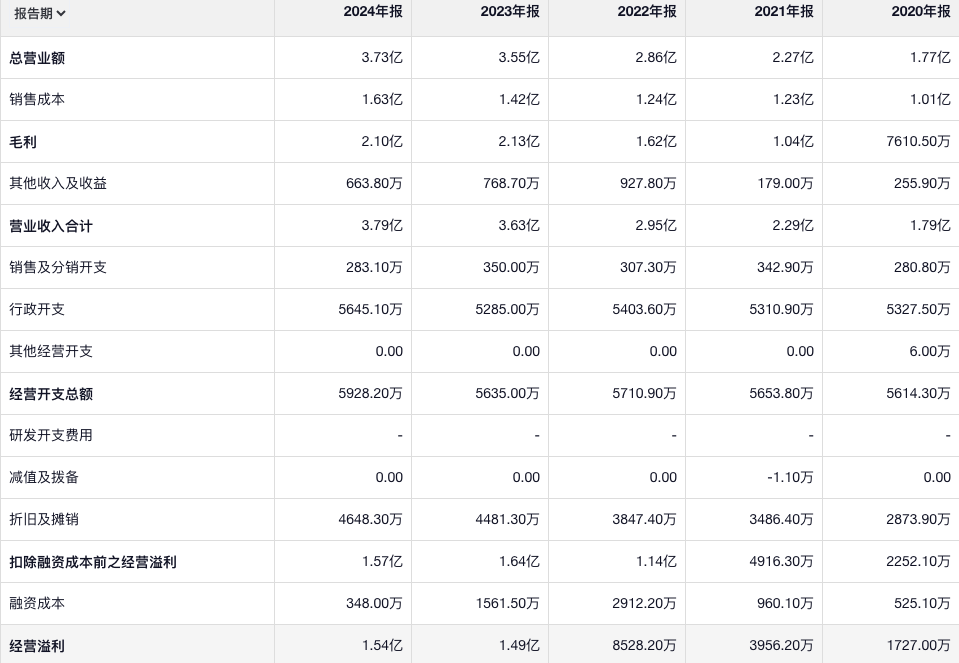Screen dimensions: 959x663
Task: Select the 营业收入合计 row label
Action: (x=51, y=226)
